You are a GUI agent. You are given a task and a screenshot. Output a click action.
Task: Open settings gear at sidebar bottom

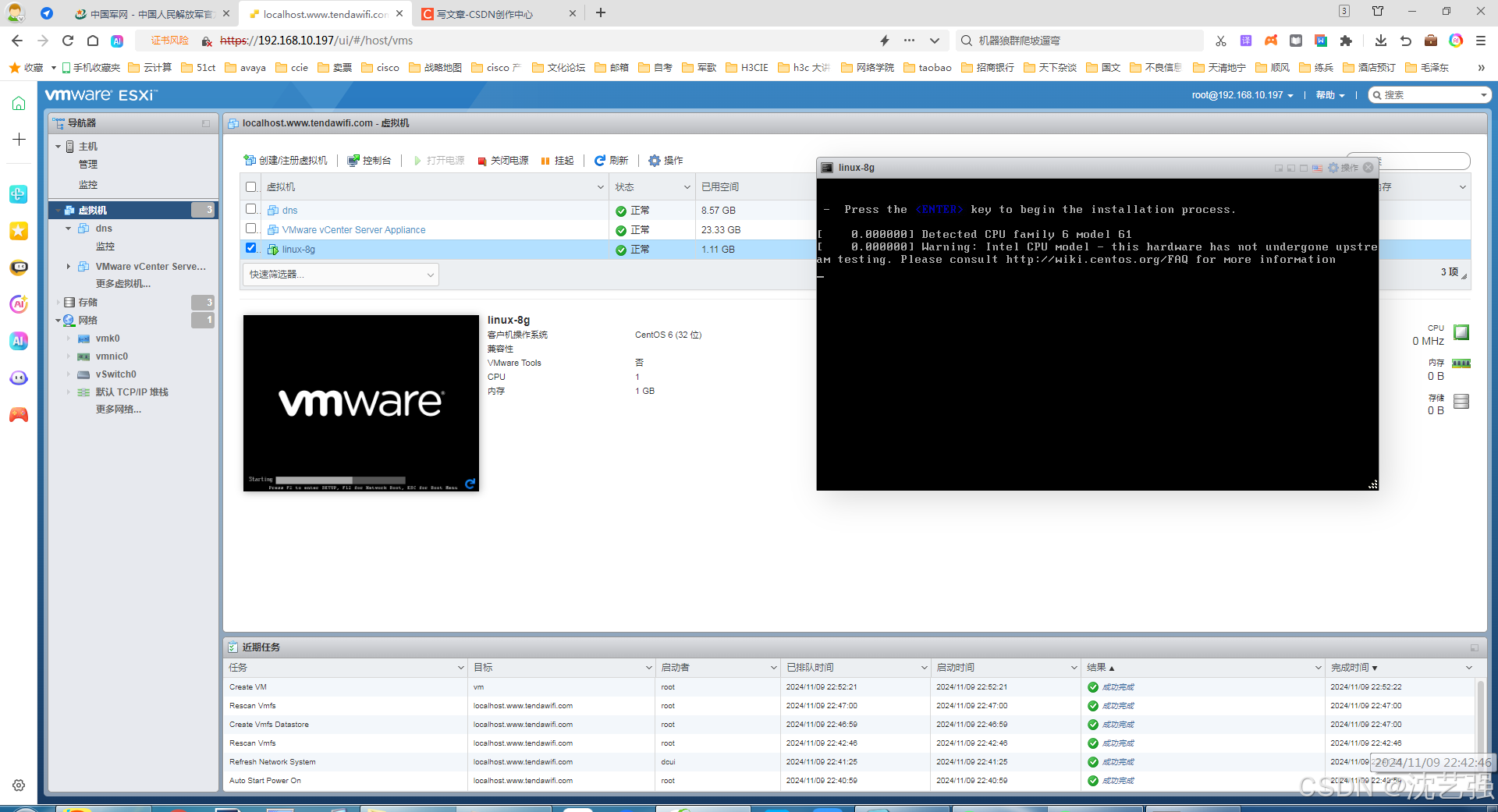pyautogui.click(x=19, y=785)
